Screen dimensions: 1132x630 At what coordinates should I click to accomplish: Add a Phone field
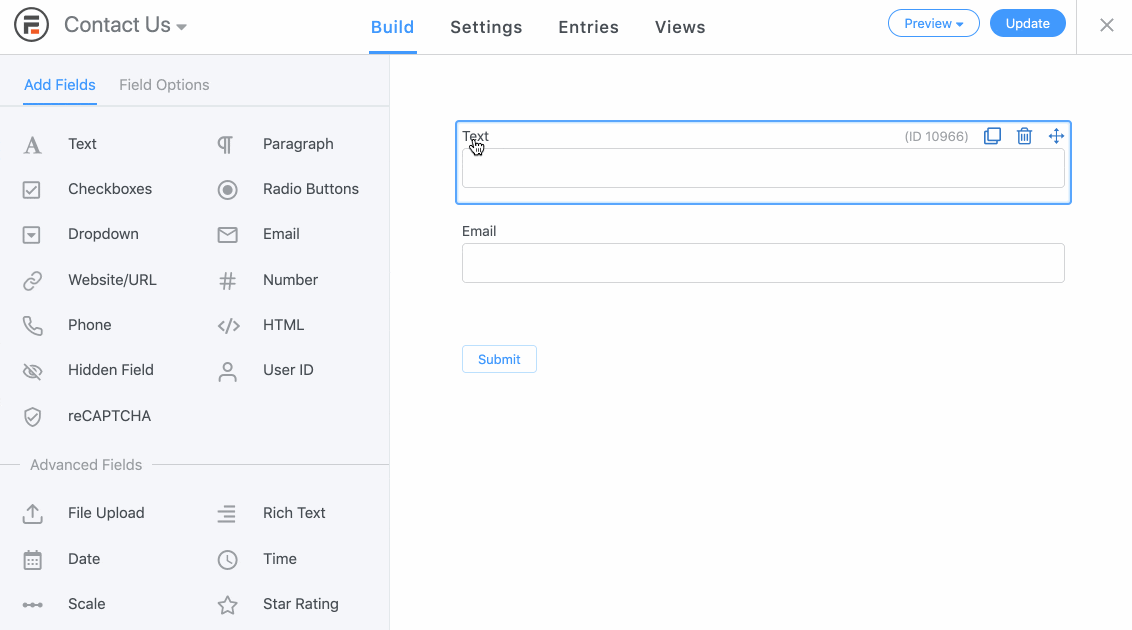click(x=67, y=325)
